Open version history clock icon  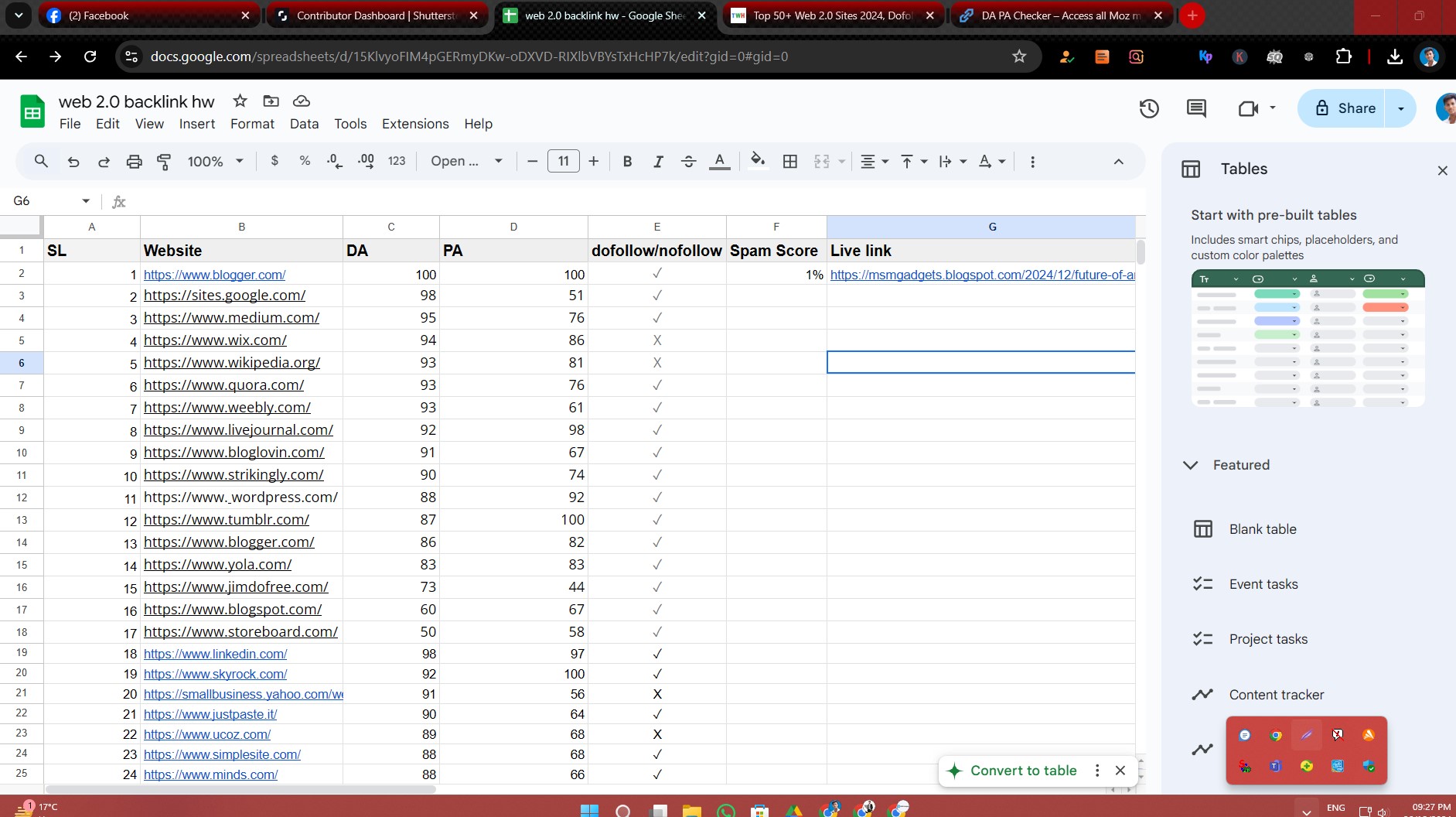coord(1149,108)
